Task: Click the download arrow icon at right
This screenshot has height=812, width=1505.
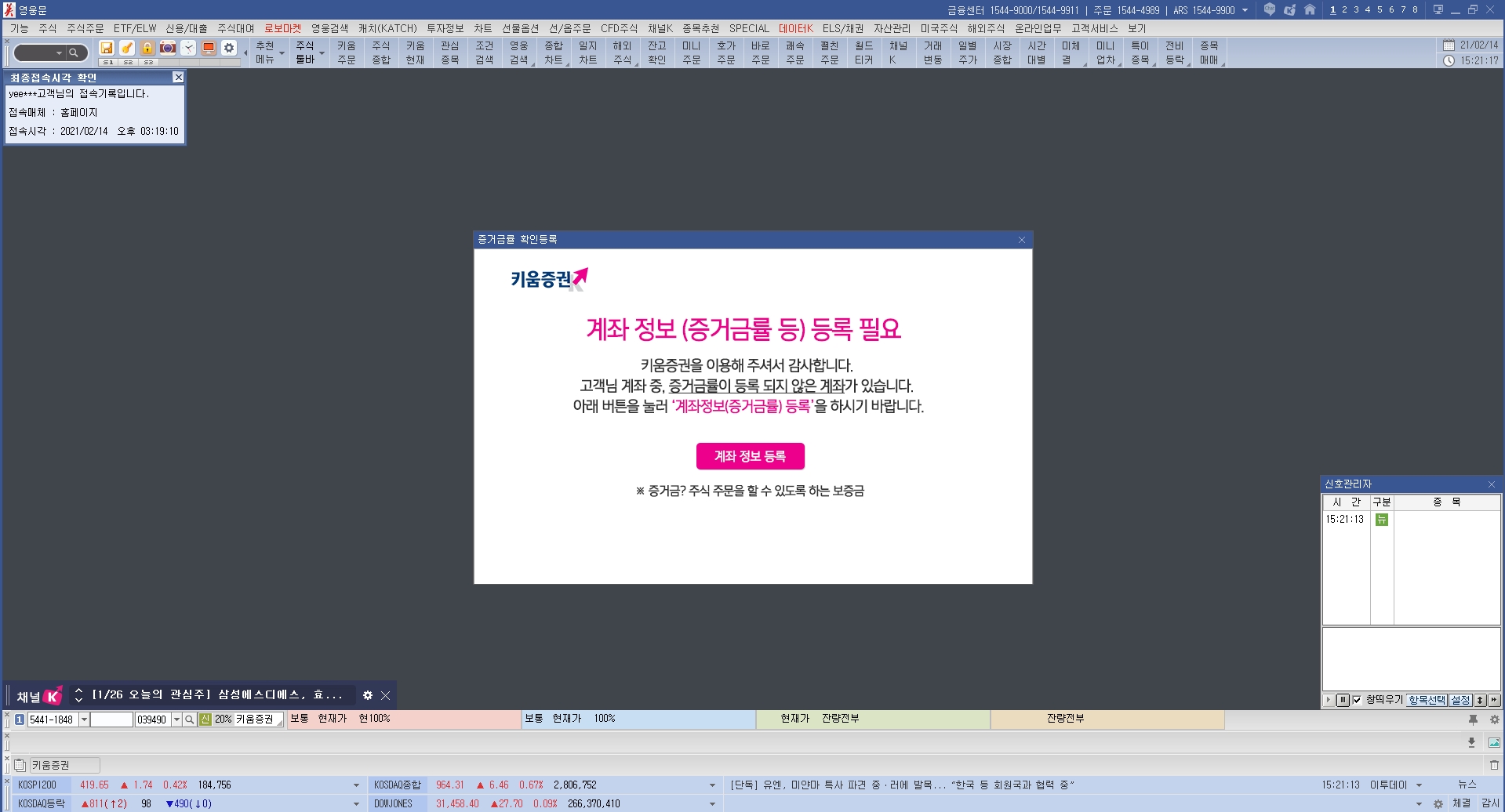Action: pyautogui.click(x=1471, y=742)
